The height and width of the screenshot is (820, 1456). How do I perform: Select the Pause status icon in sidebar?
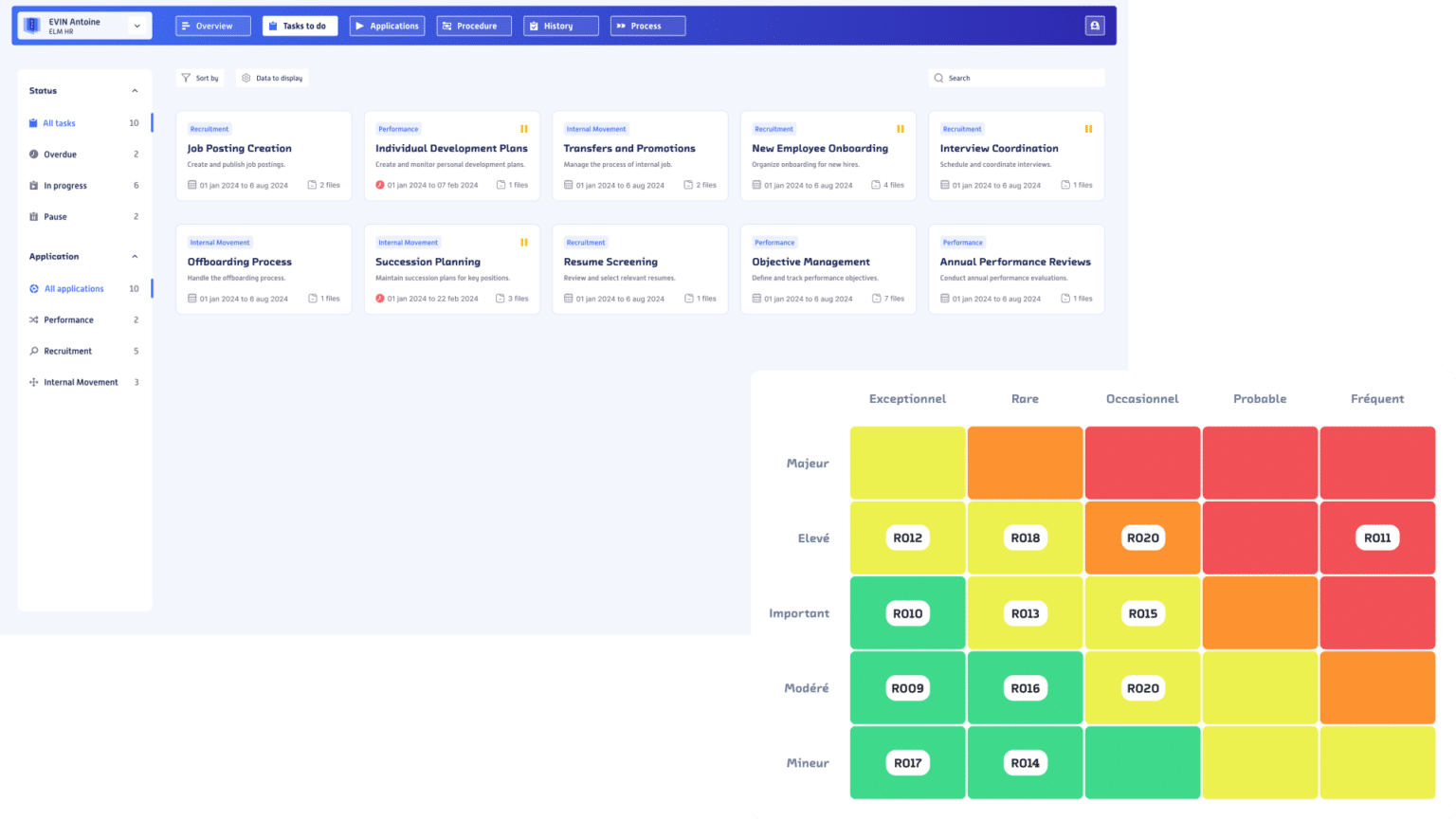[x=32, y=216]
